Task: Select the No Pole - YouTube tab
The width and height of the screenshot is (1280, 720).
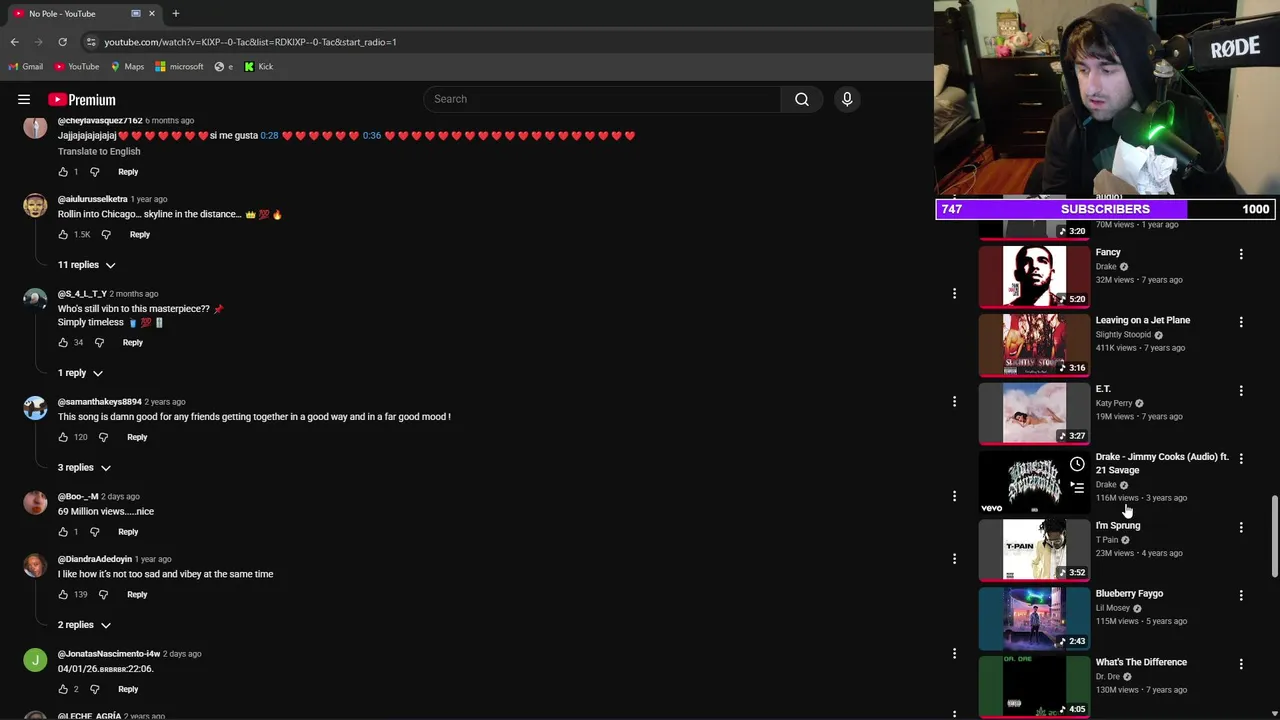Action: coord(84,14)
